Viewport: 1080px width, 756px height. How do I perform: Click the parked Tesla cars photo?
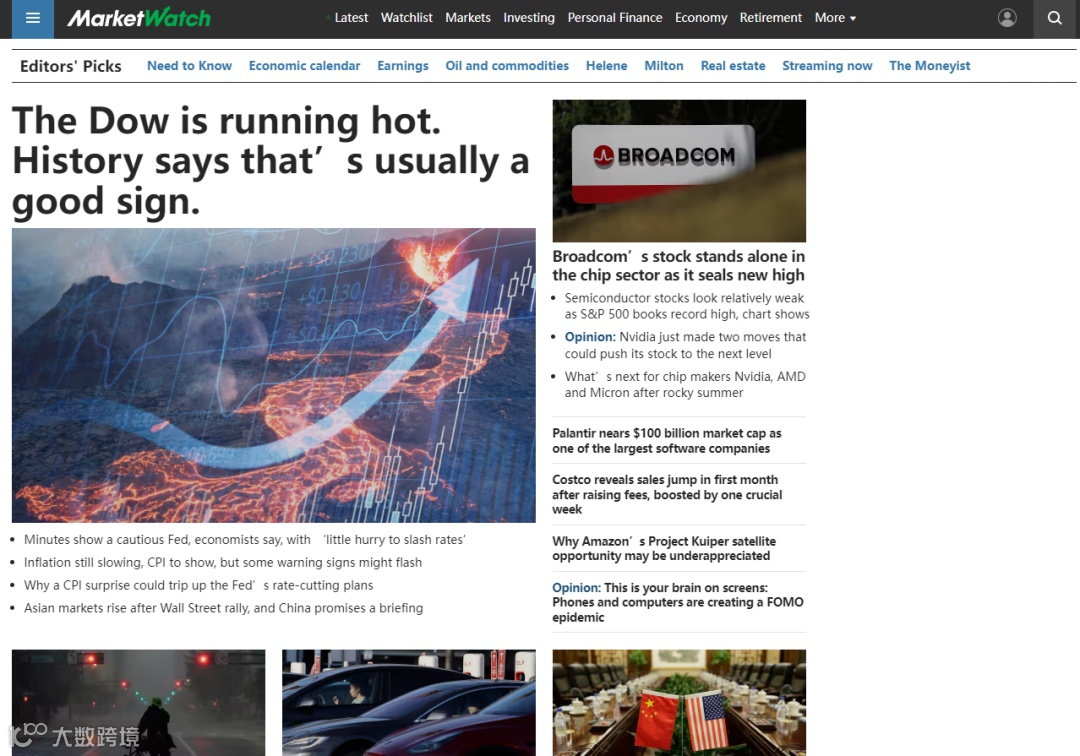408,702
